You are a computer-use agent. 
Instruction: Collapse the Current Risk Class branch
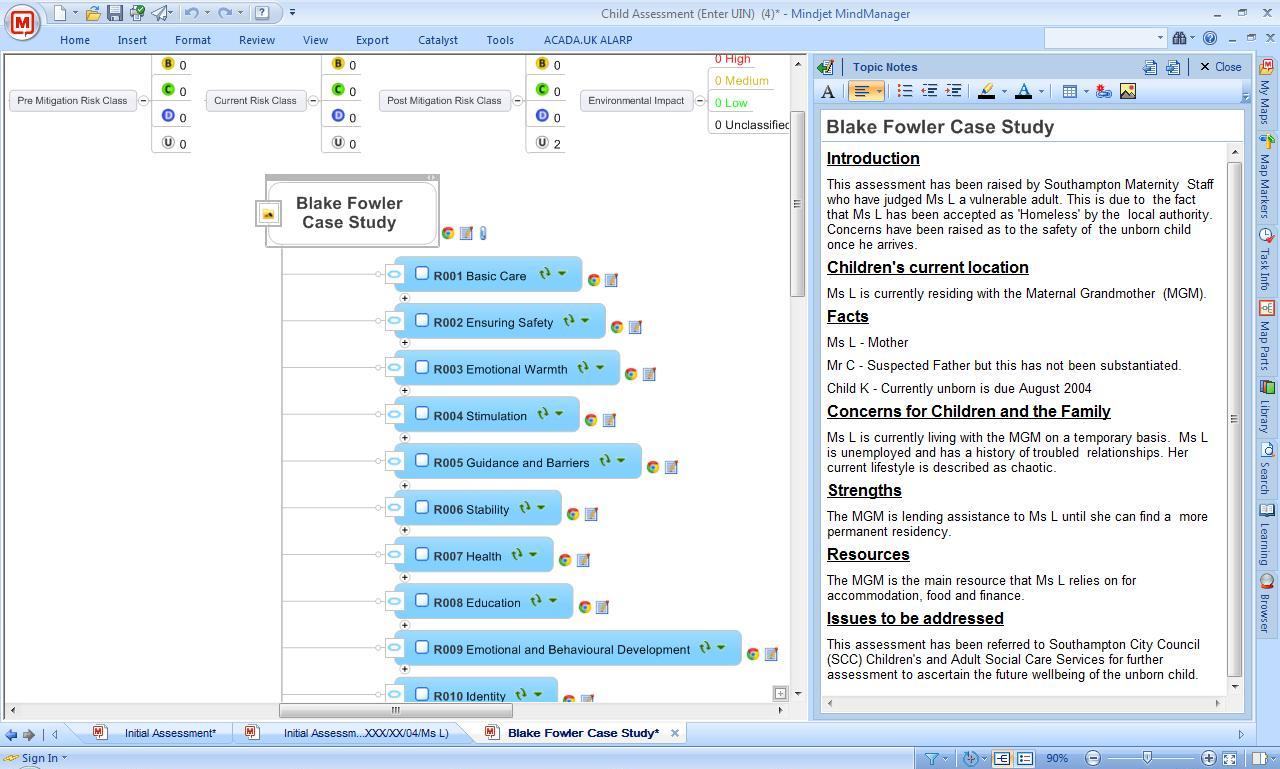tap(313, 101)
